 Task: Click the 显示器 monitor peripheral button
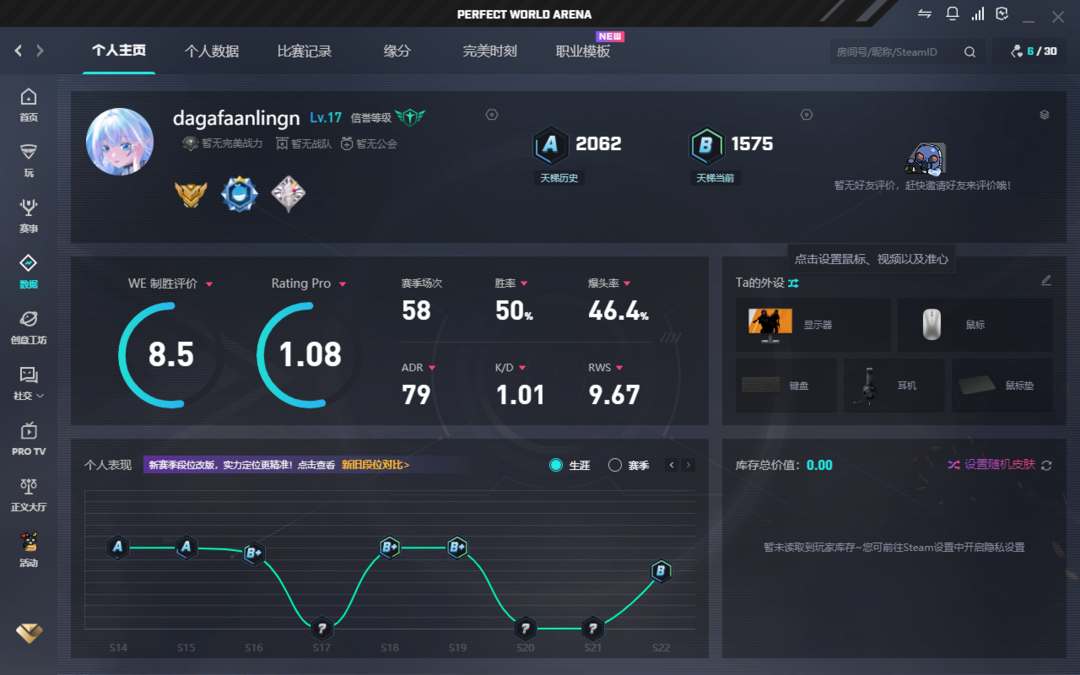click(x=812, y=324)
